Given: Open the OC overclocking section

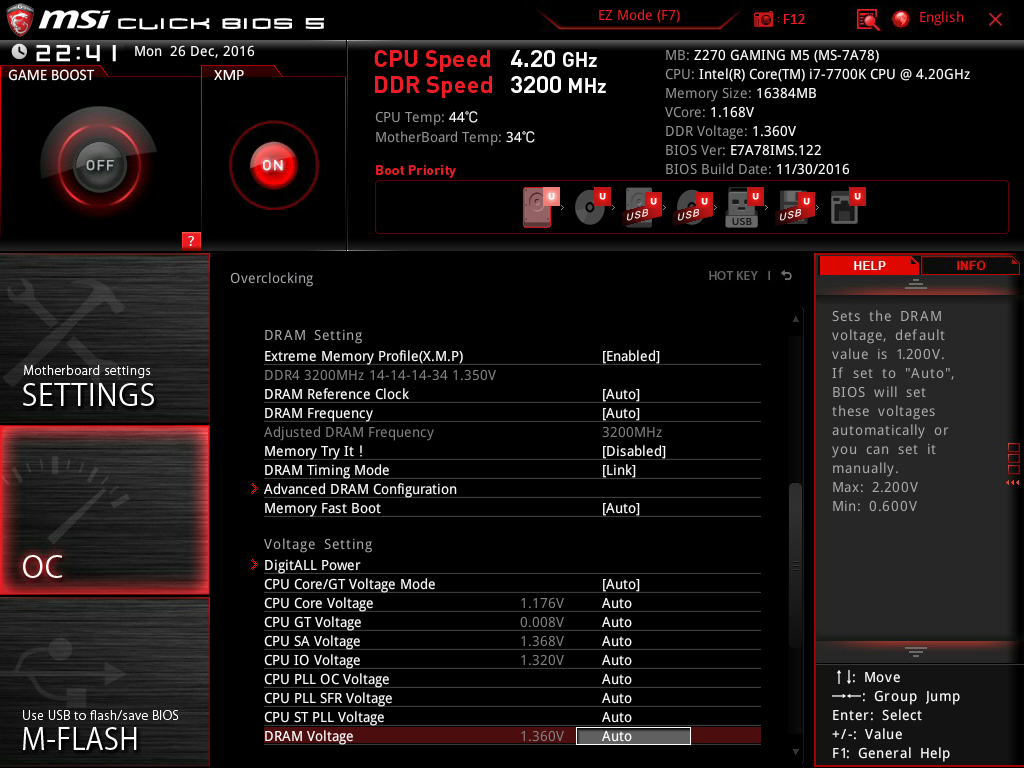Looking at the screenshot, I should [x=104, y=510].
